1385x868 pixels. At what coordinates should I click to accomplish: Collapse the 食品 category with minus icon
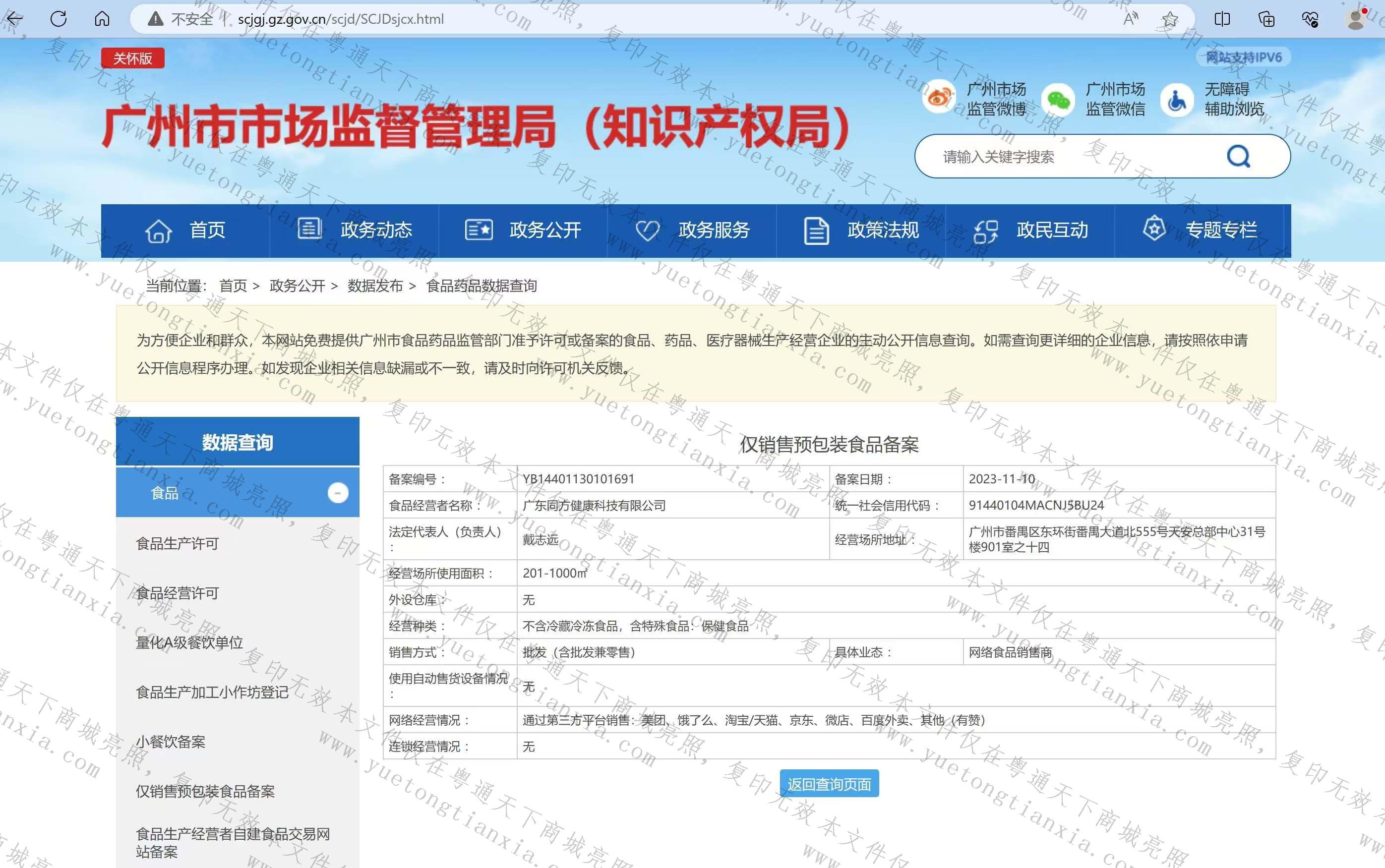(338, 493)
